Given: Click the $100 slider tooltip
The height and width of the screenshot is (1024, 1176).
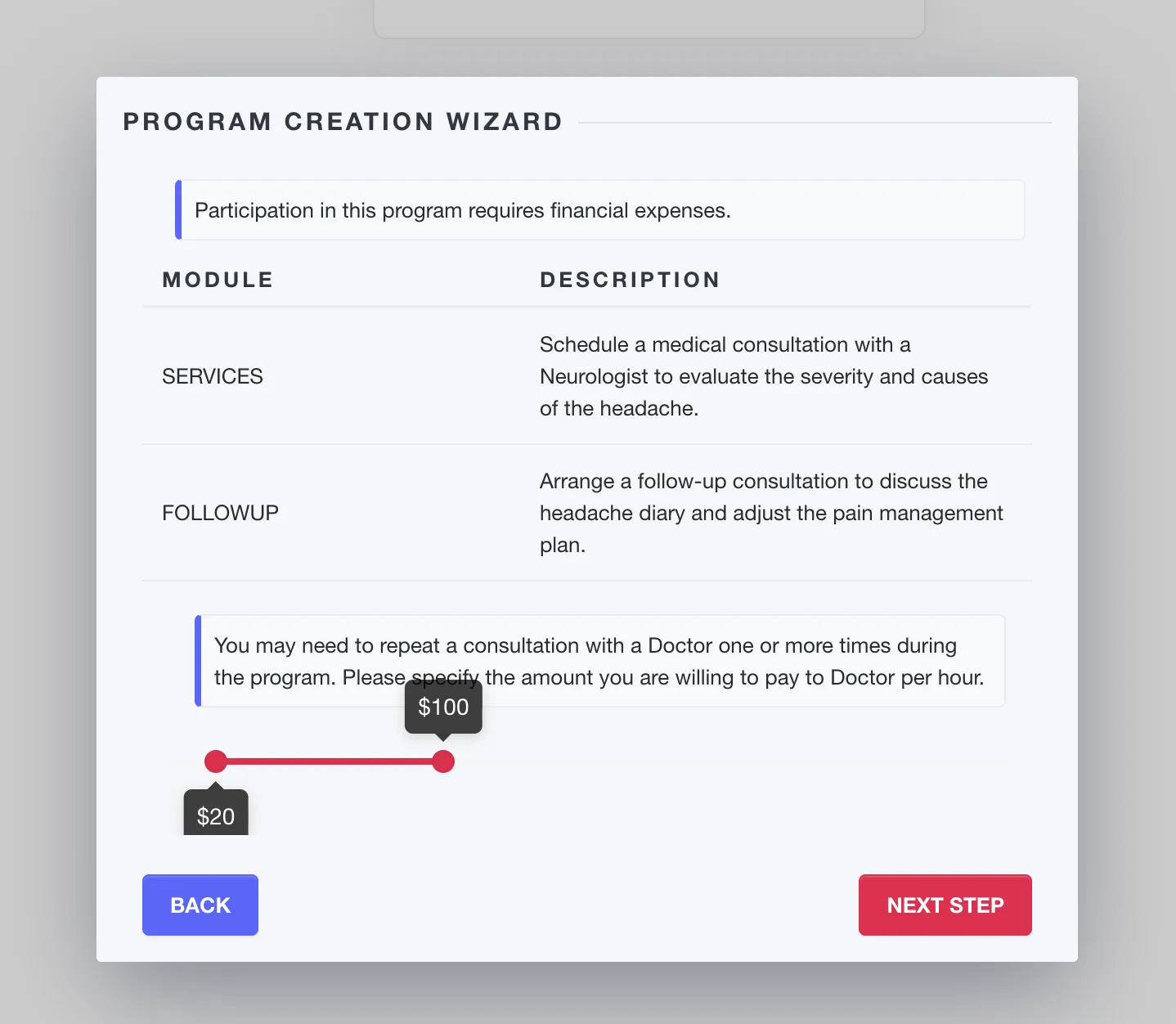Looking at the screenshot, I should pyautogui.click(x=443, y=707).
